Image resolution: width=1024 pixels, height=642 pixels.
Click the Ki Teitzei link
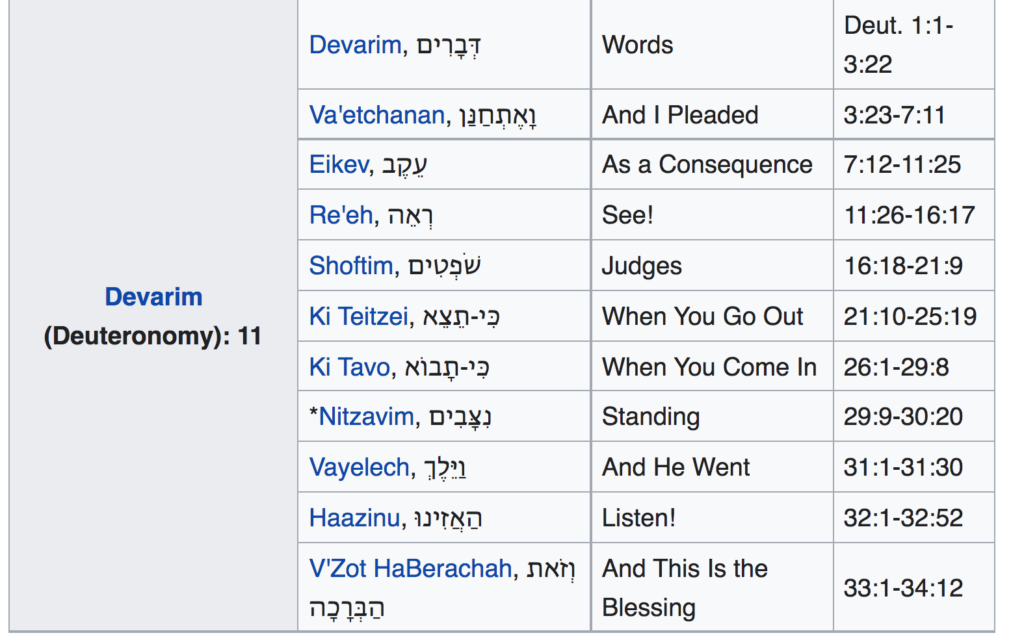pos(359,317)
